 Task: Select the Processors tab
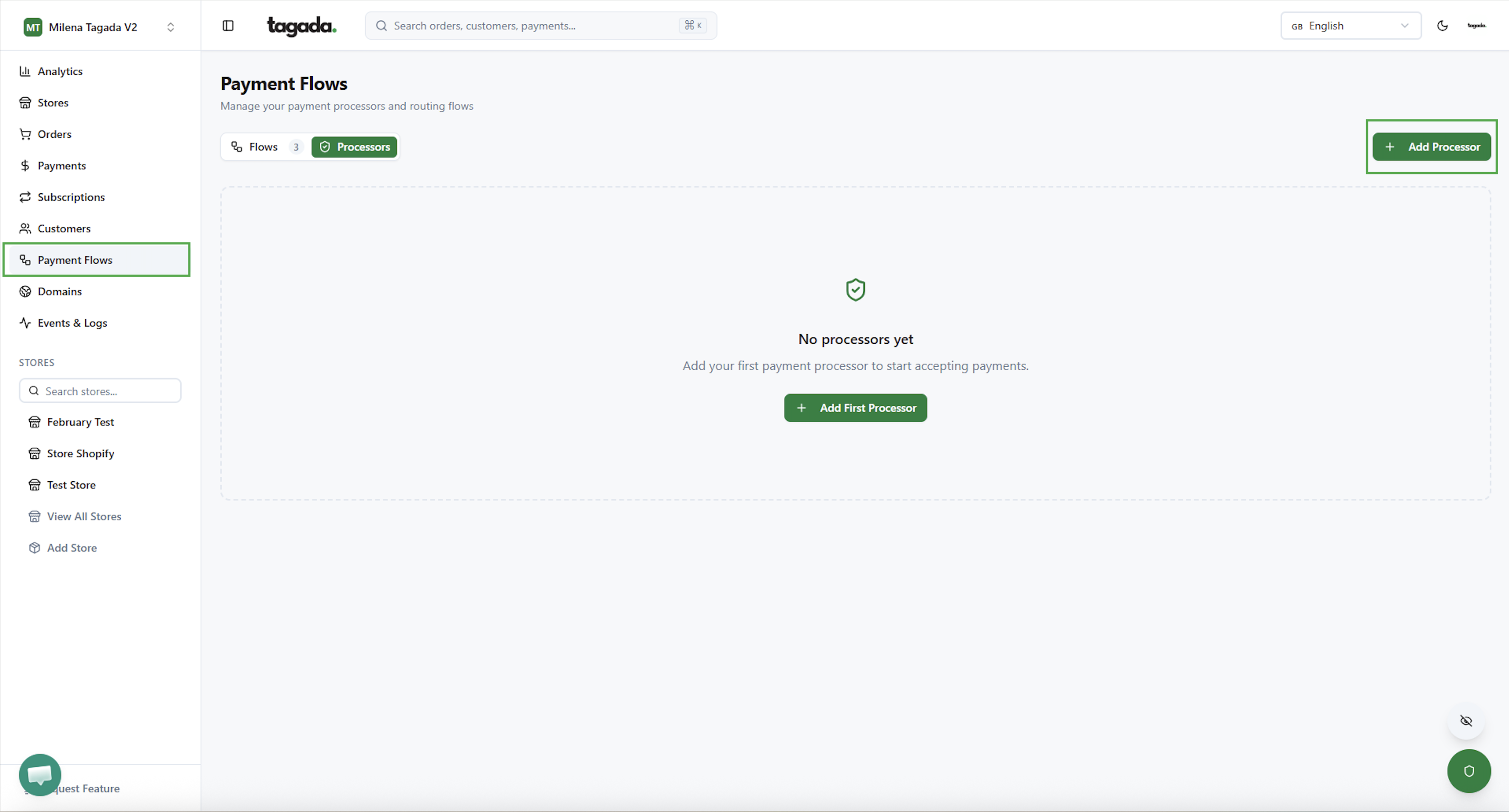click(x=354, y=147)
